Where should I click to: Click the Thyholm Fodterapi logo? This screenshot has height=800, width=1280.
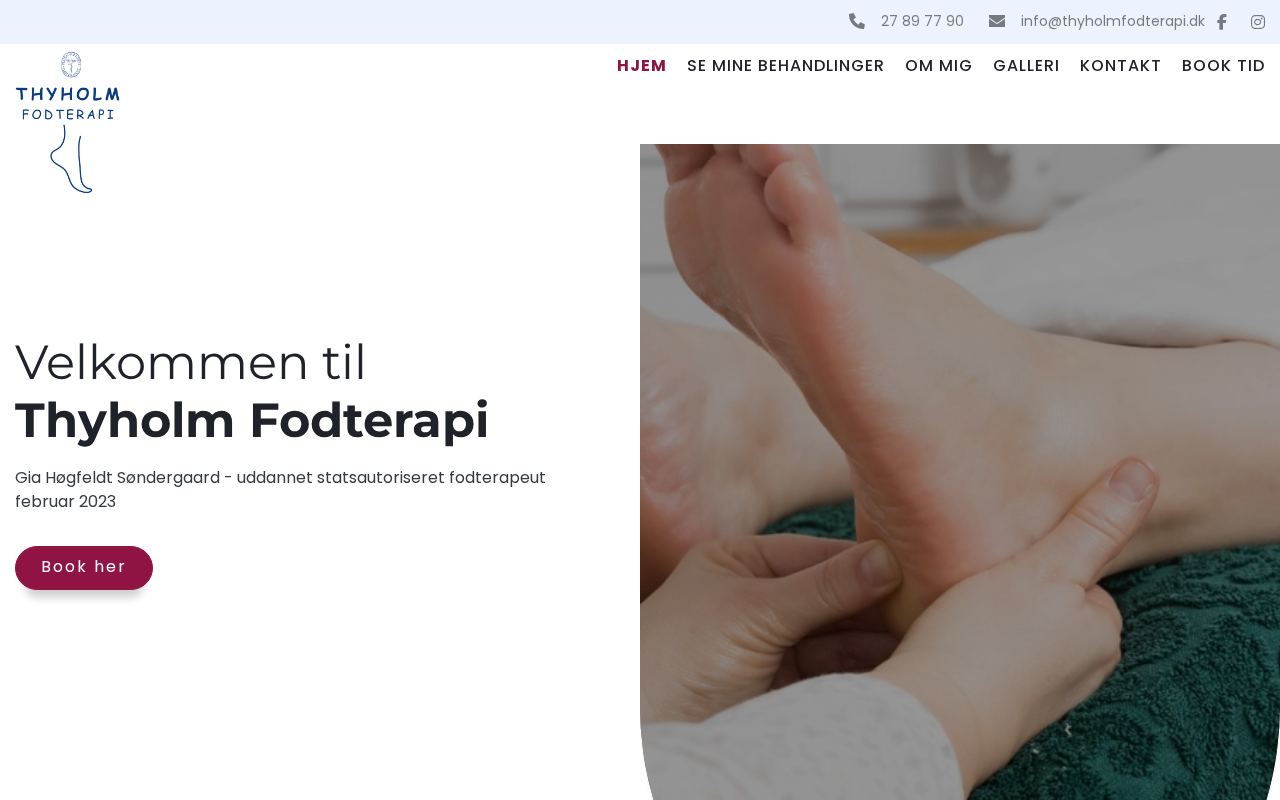coord(68,122)
